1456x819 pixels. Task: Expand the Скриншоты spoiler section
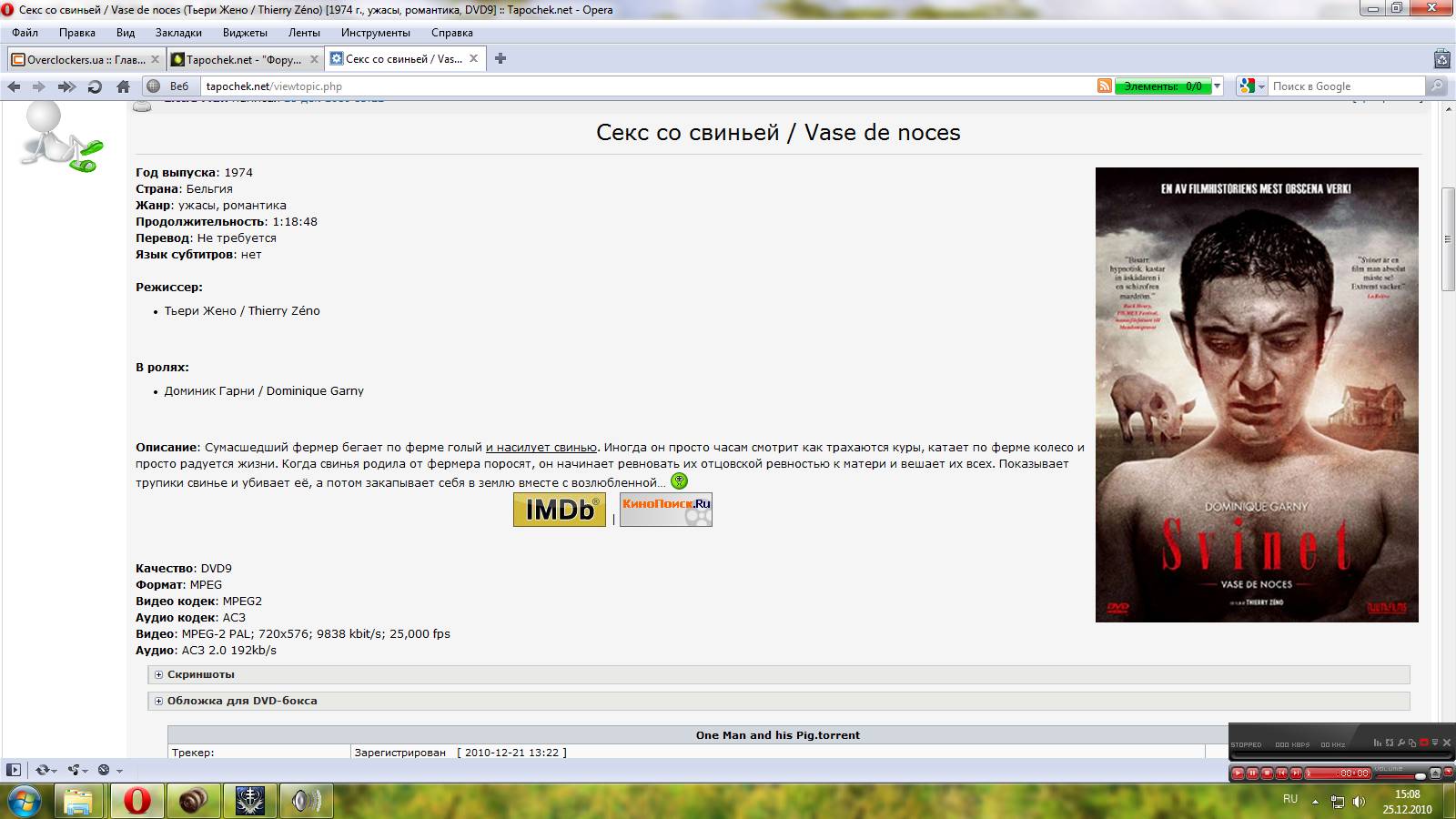[x=200, y=674]
